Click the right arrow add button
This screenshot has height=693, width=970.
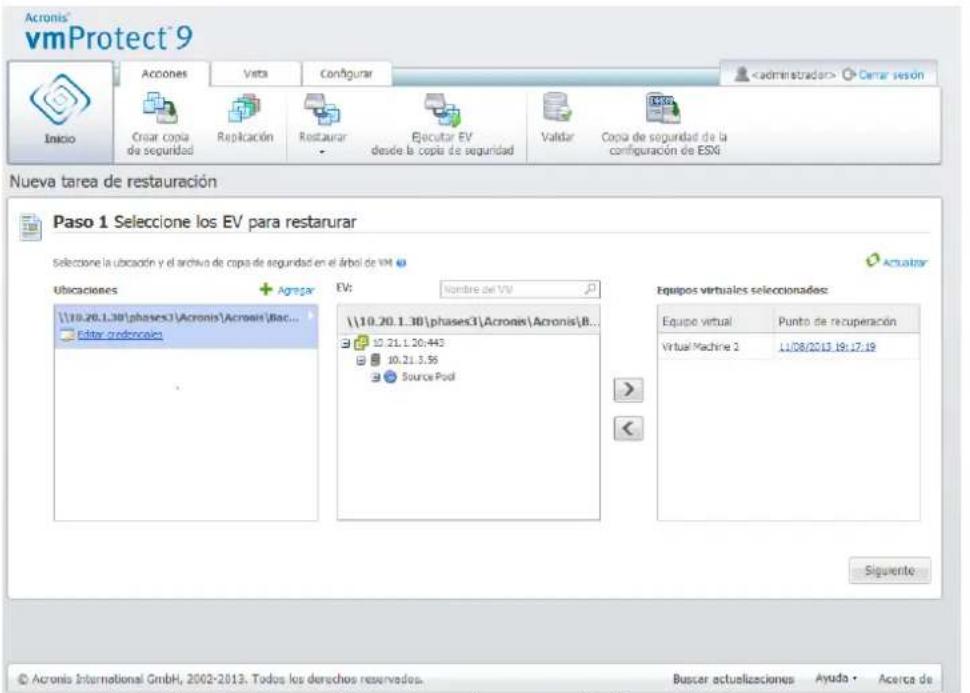coord(628,390)
